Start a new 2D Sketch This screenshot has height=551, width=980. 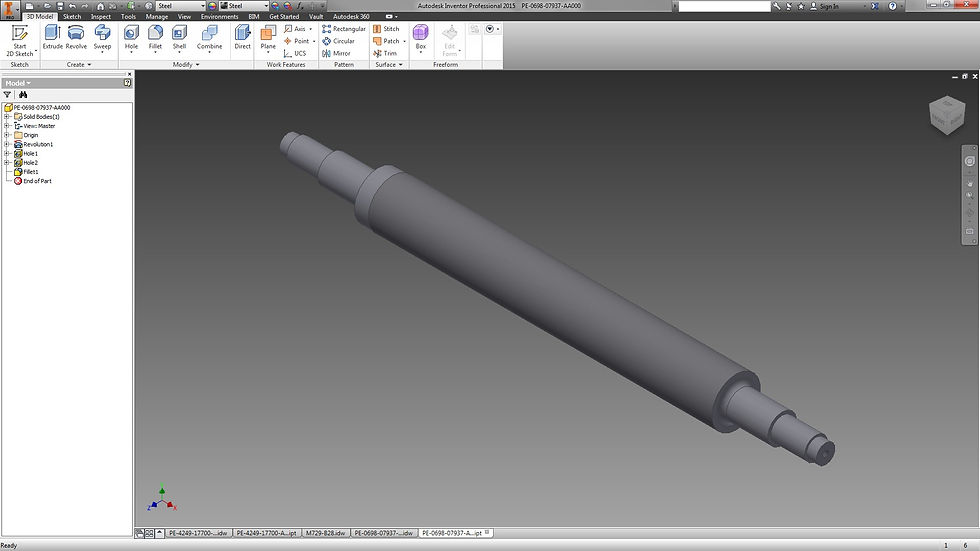coord(20,41)
